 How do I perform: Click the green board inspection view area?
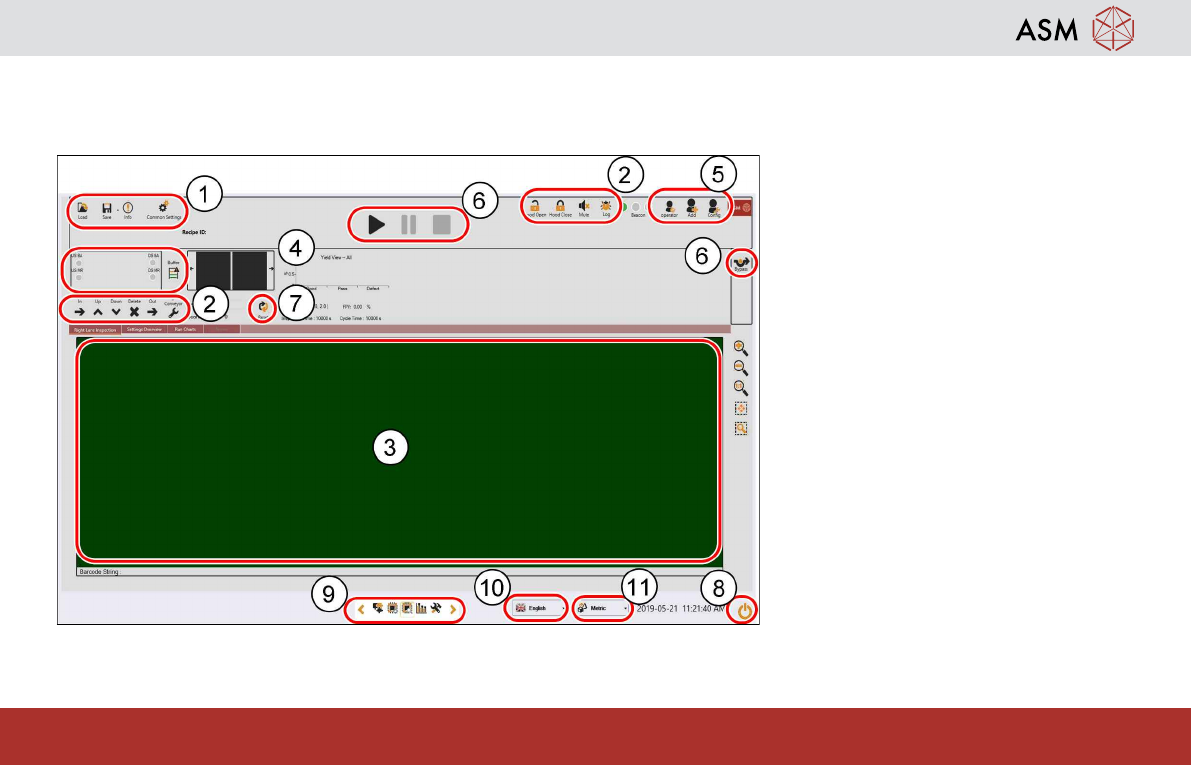pyautogui.click(x=398, y=451)
